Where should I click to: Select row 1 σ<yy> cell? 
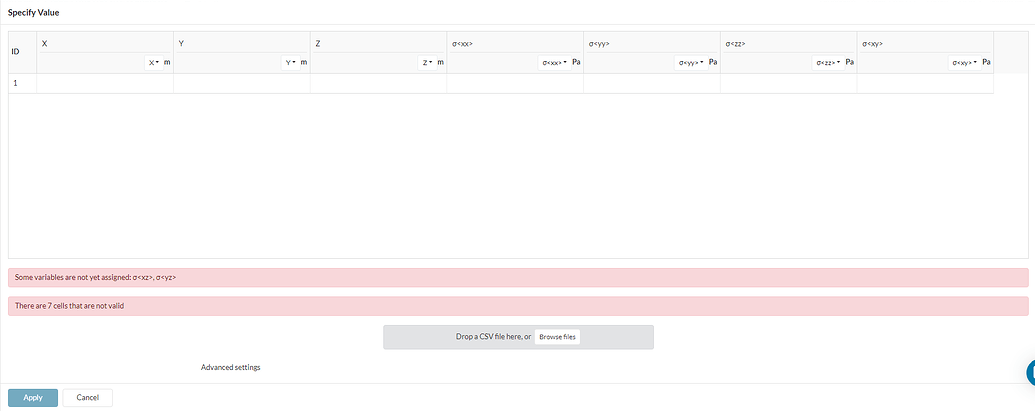(651, 84)
